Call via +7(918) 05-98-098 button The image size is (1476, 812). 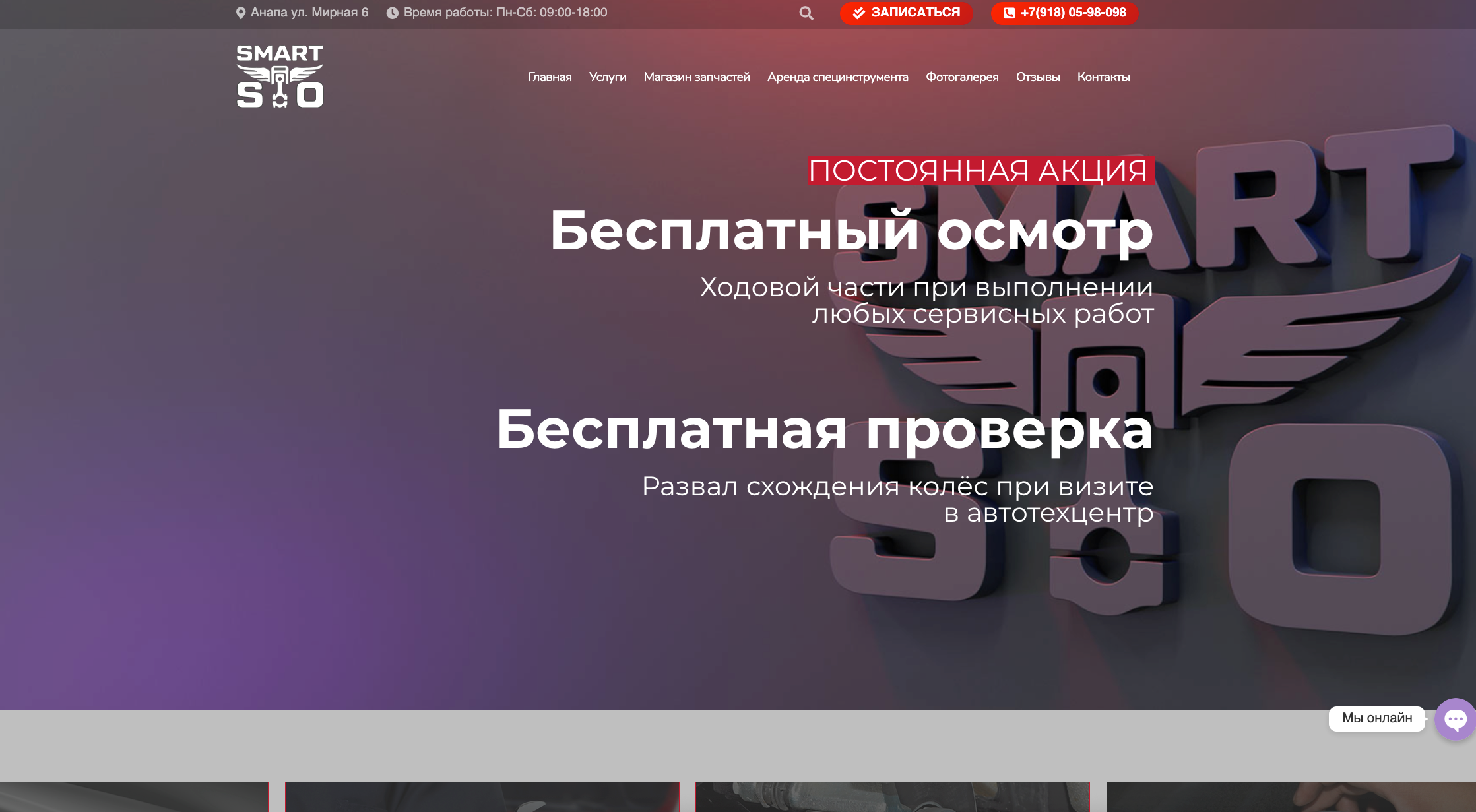coord(1064,13)
